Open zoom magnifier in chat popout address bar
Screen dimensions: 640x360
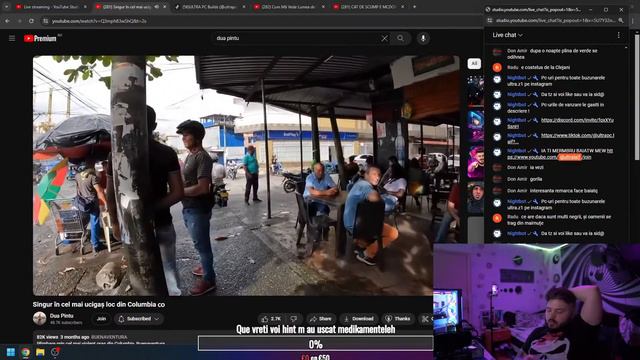pyautogui.click(x=621, y=20)
